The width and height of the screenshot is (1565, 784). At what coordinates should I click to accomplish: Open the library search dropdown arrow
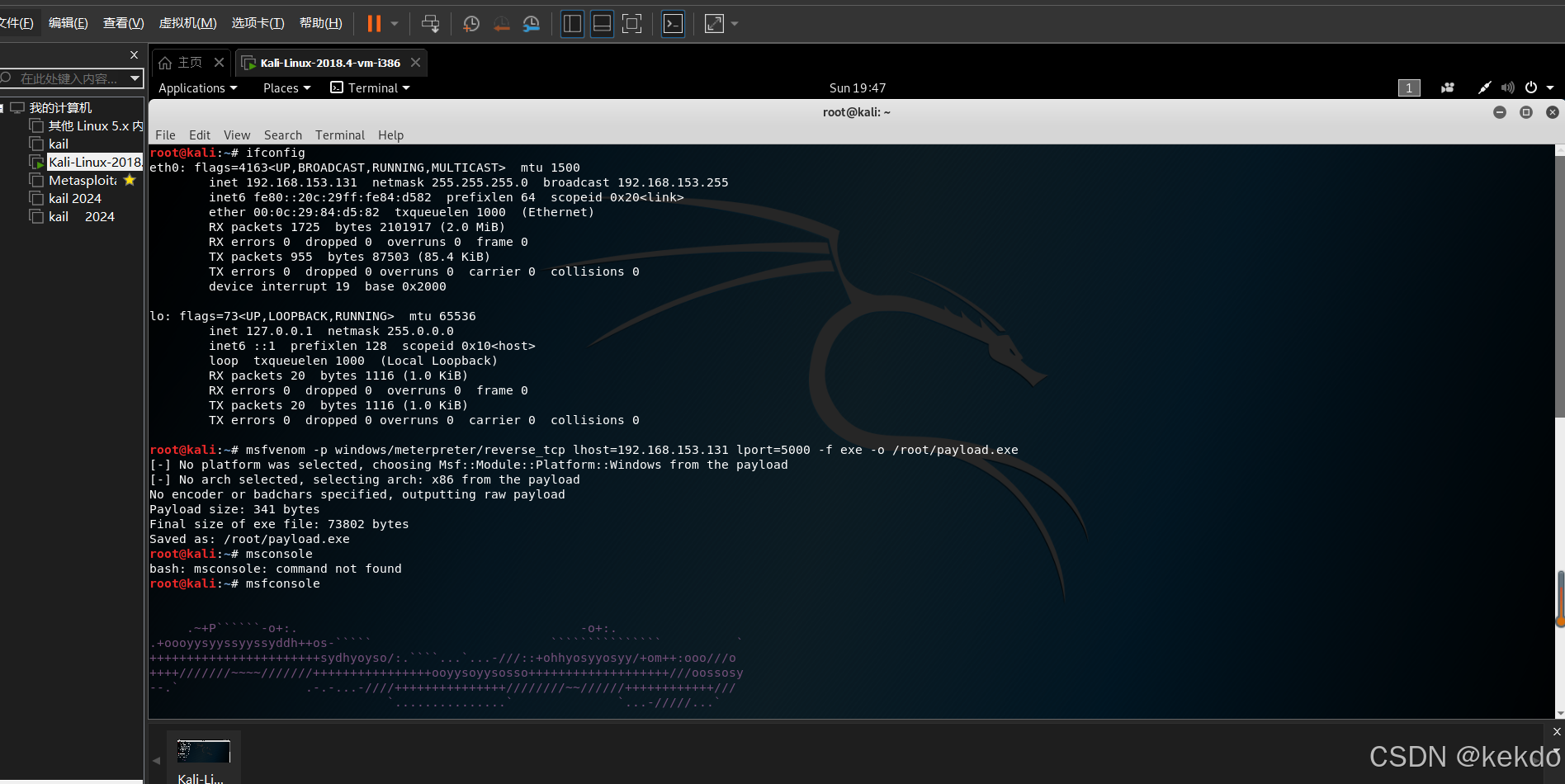(135, 78)
